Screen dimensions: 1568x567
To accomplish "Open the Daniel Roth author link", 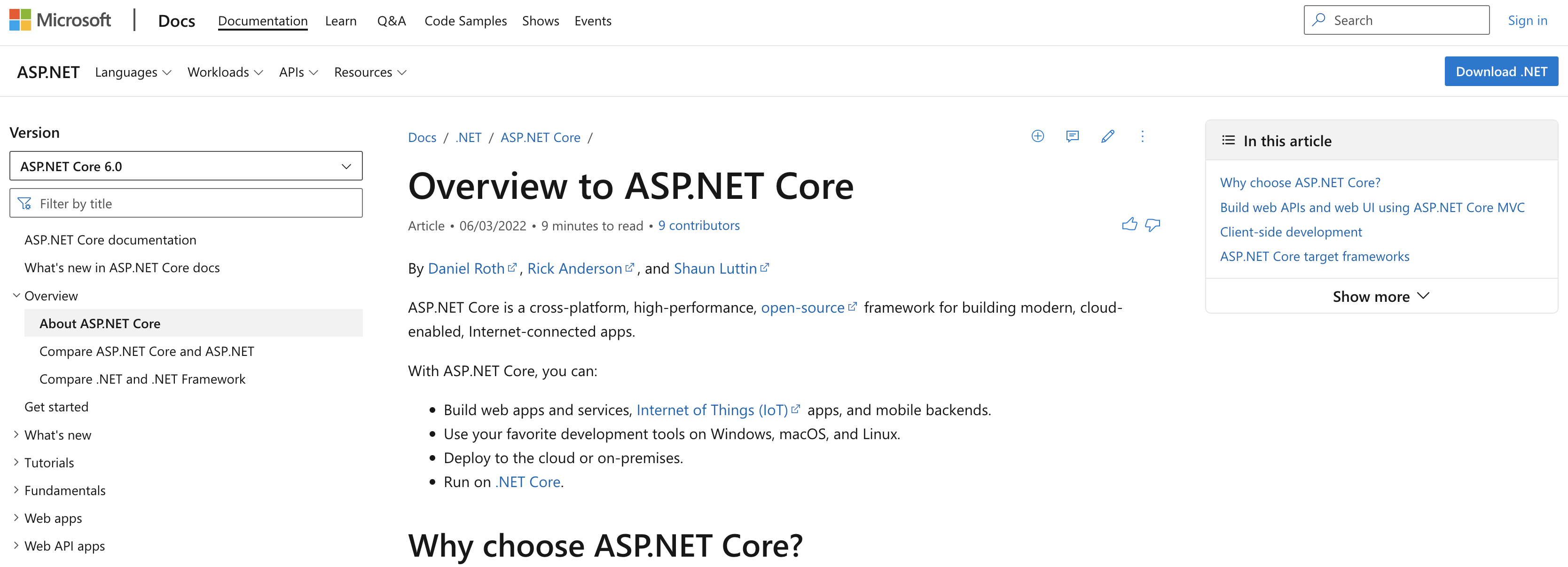I will click(x=472, y=268).
